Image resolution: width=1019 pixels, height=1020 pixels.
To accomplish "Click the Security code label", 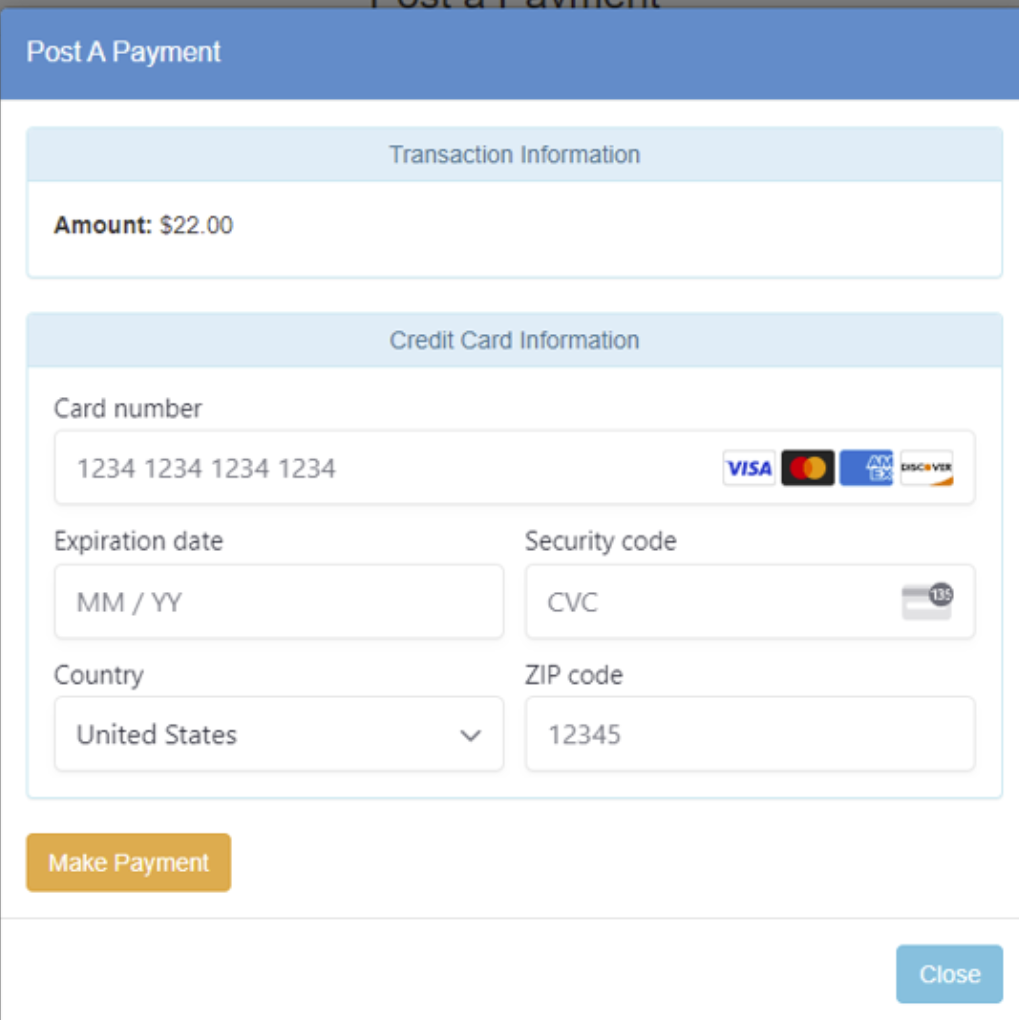I will coord(601,541).
